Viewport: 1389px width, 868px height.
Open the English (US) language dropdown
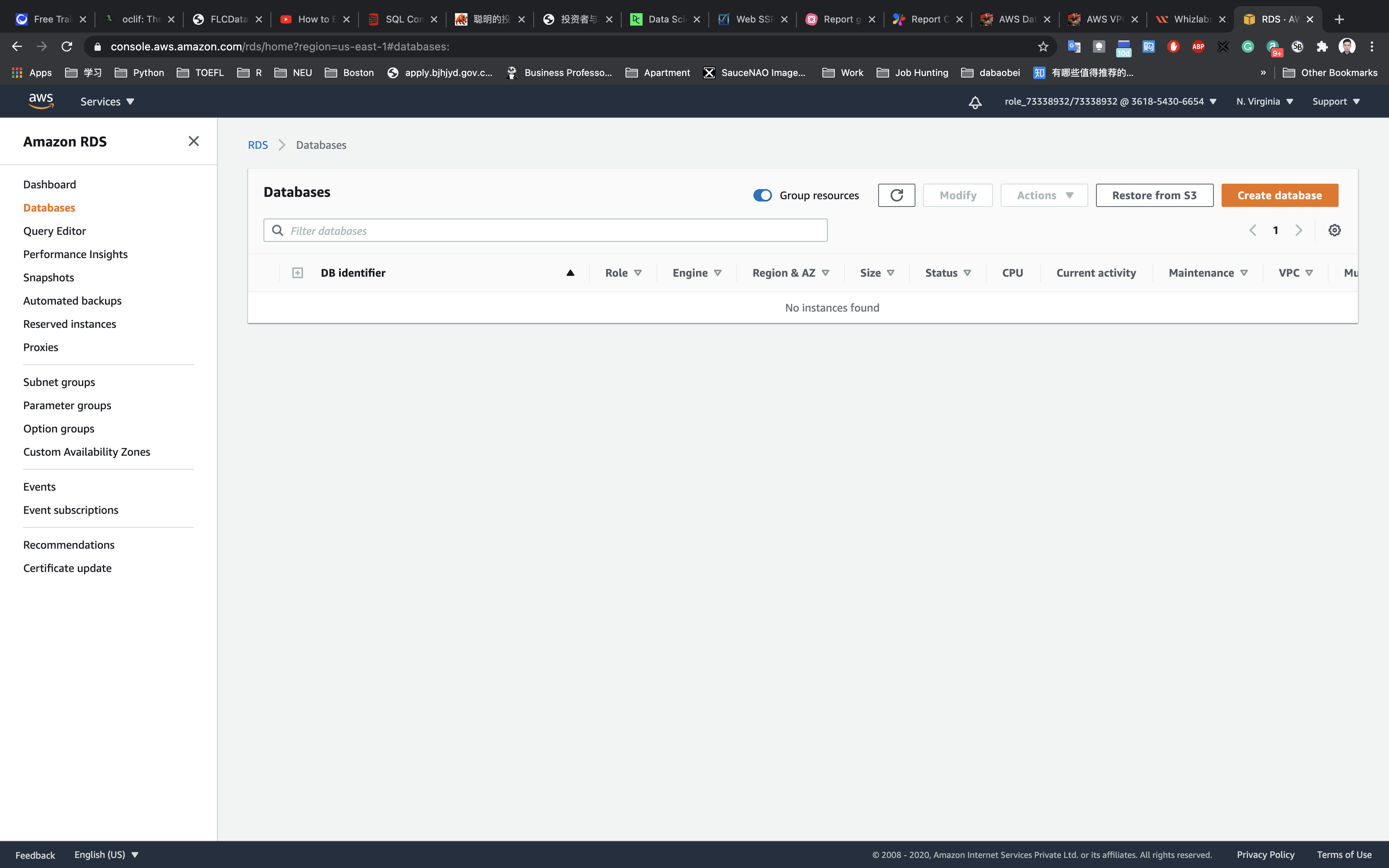click(106, 854)
